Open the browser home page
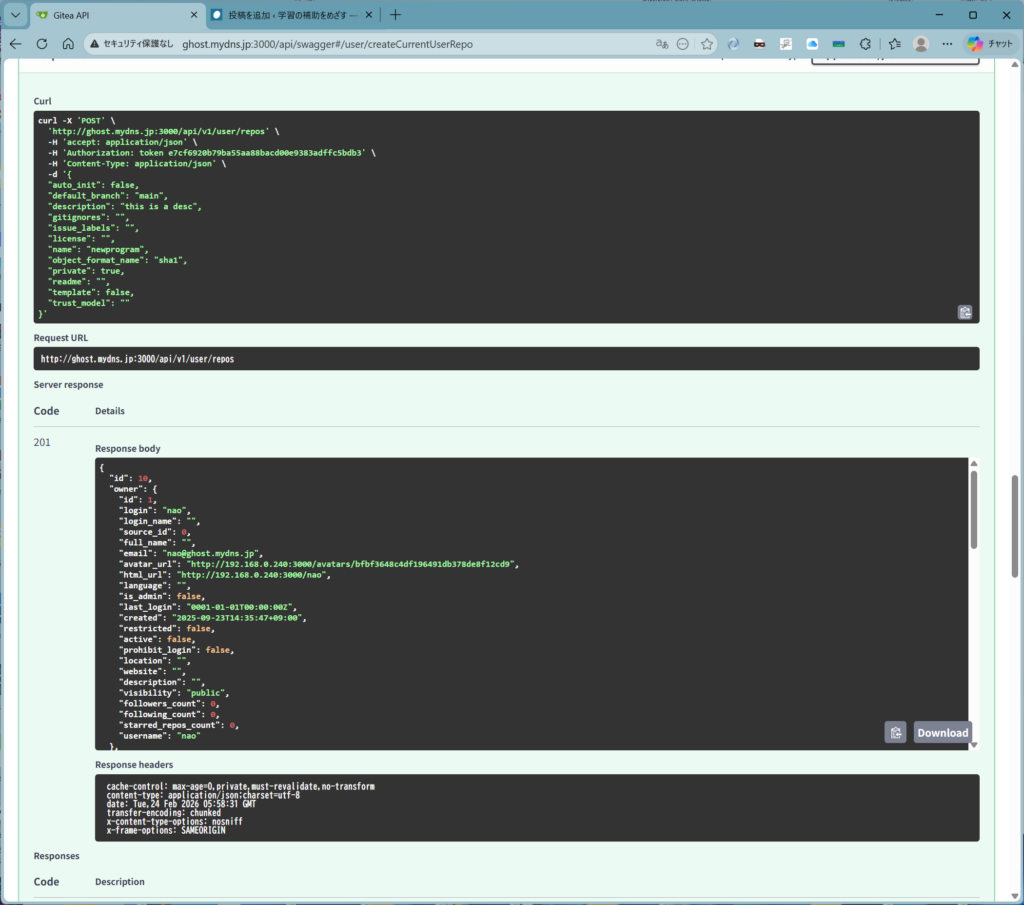Screen dimensions: 1024x905 point(68,44)
